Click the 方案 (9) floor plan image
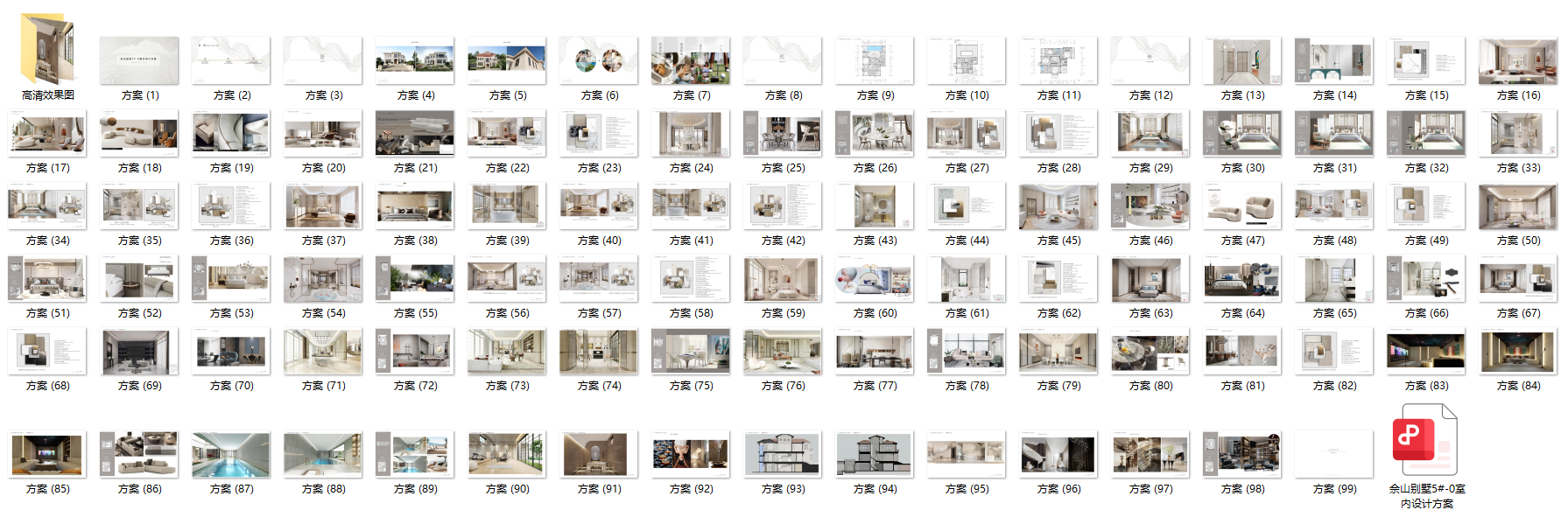The width and height of the screenshot is (1568, 510). click(x=875, y=60)
